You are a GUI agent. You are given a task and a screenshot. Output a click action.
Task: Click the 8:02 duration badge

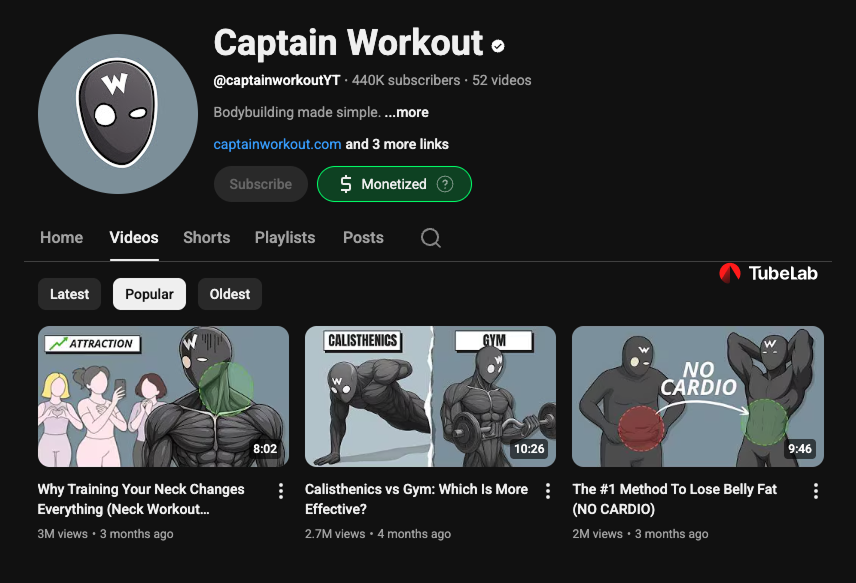click(x=265, y=449)
